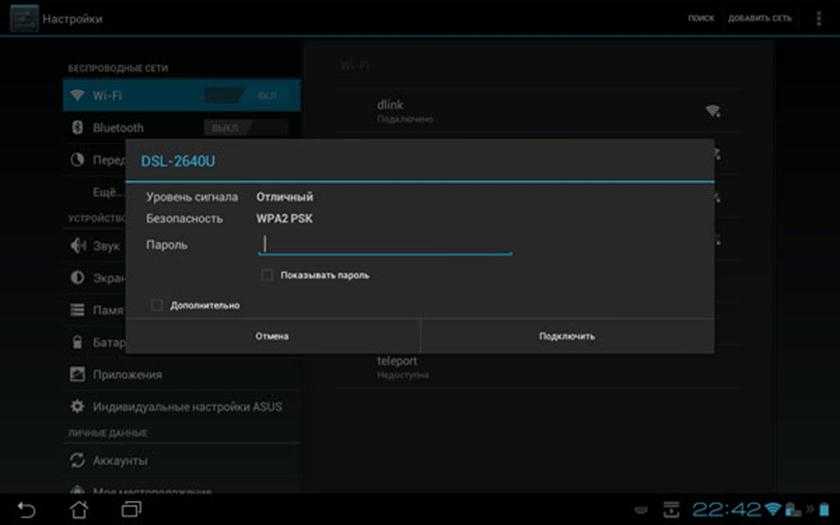Screen dimensions: 840x525
Task: Check the Дополнительно checkbox
Action: [157, 305]
